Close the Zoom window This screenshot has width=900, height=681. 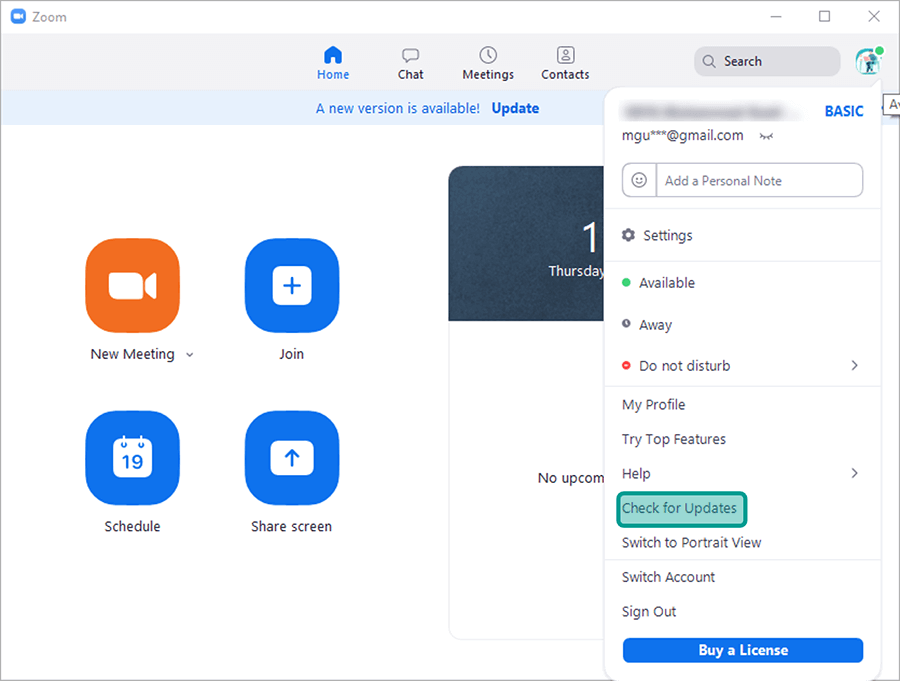[874, 17]
